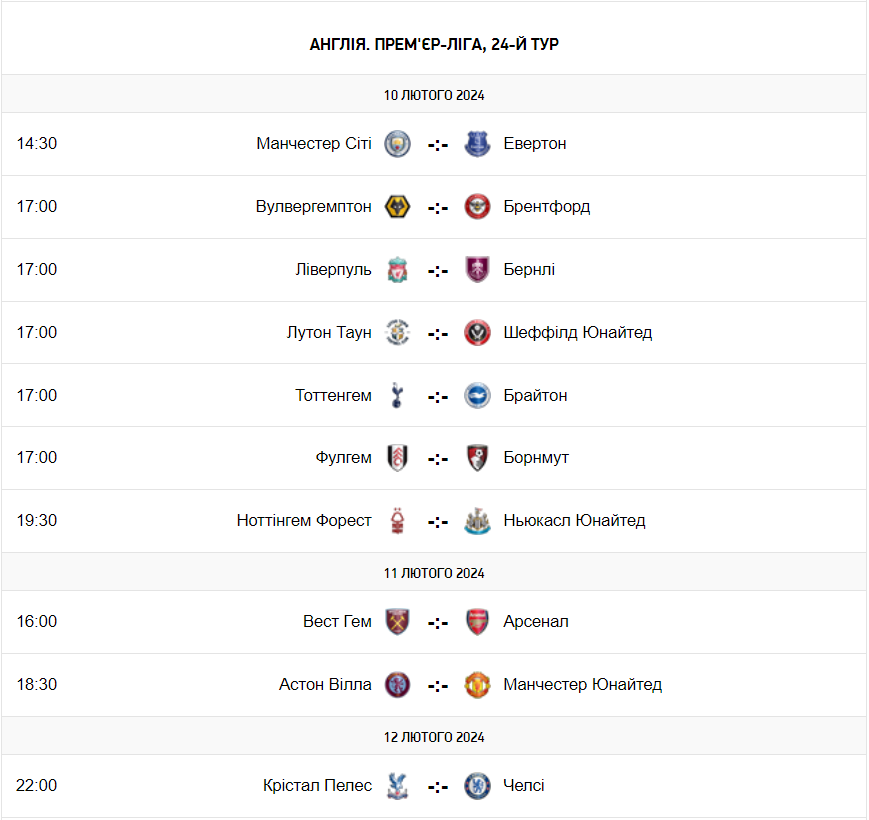Click the Bournemouth club crest
Screen dimensions: 869x820
[x=478, y=458]
